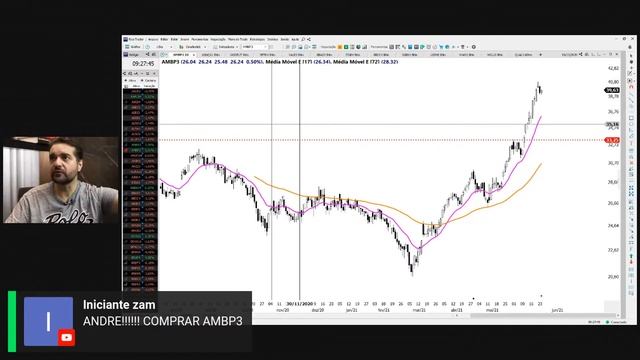Click the share icon on tab bar right
The height and width of the screenshot is (360, 640).
point(580,55)
